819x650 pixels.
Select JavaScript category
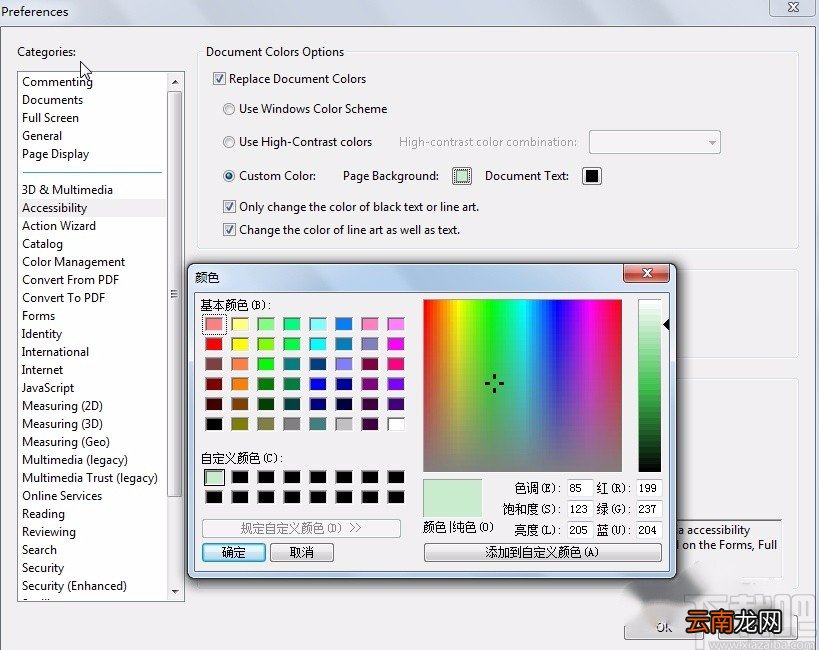[x=48, y=388]
